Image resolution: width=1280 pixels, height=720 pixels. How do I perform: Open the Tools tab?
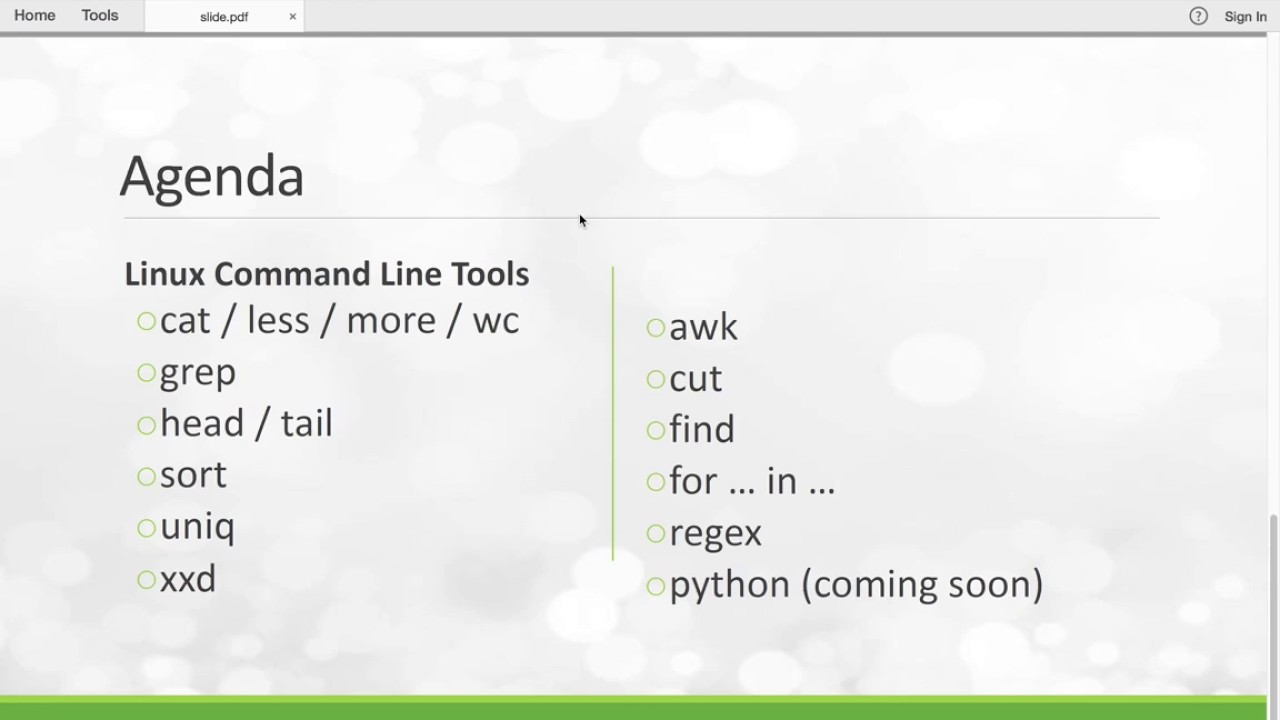tap(100, 16)
